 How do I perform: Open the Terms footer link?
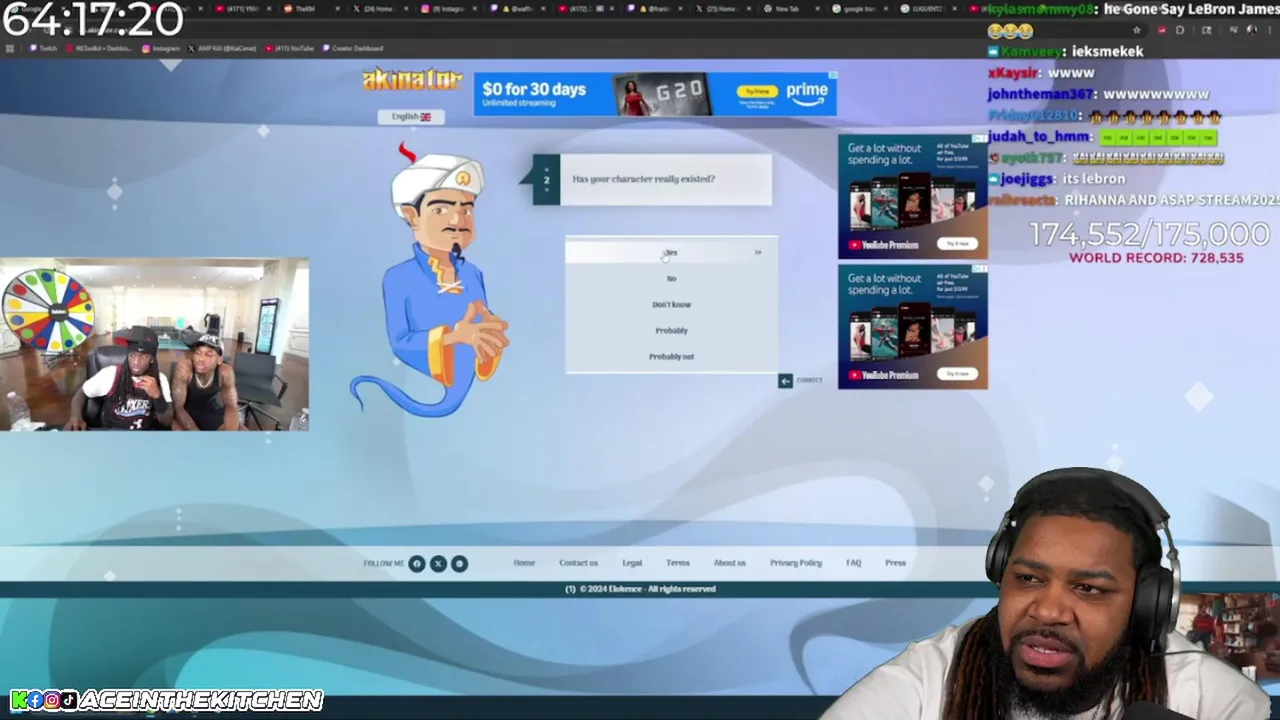pyautogui.click(x=678, y=563)
